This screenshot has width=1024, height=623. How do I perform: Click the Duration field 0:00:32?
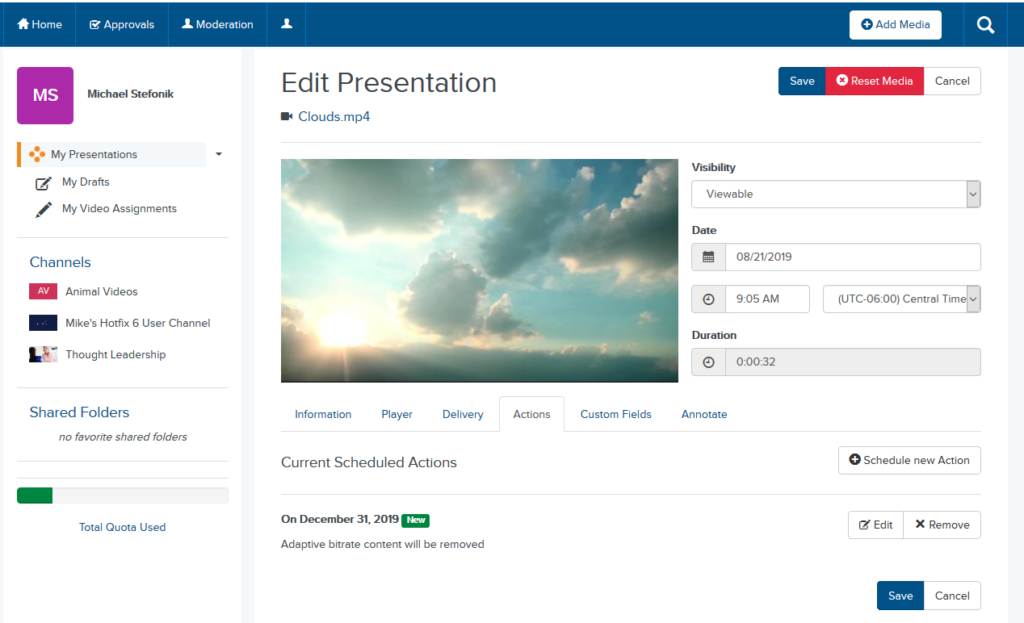(x=853, y=362)
